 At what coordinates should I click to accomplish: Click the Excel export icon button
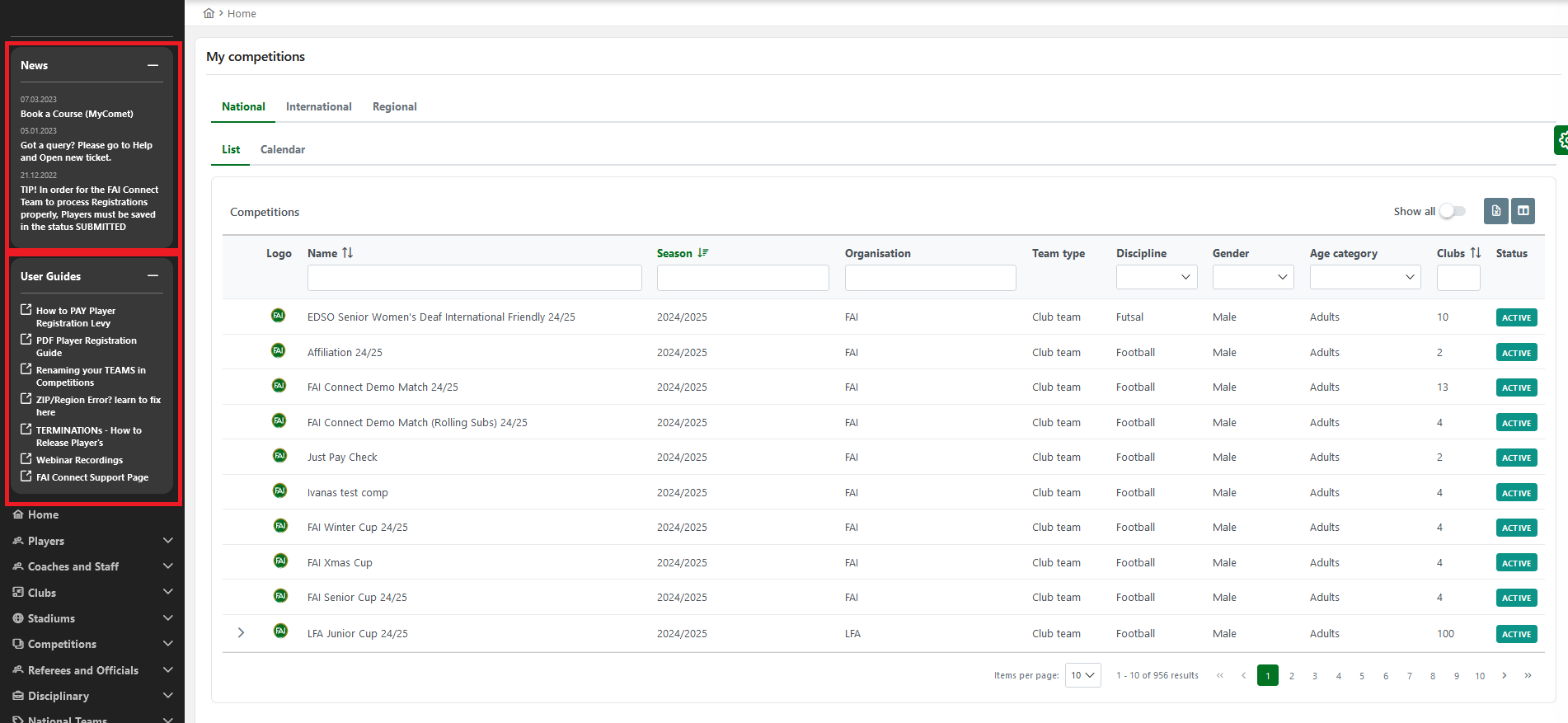point(1495,211)
